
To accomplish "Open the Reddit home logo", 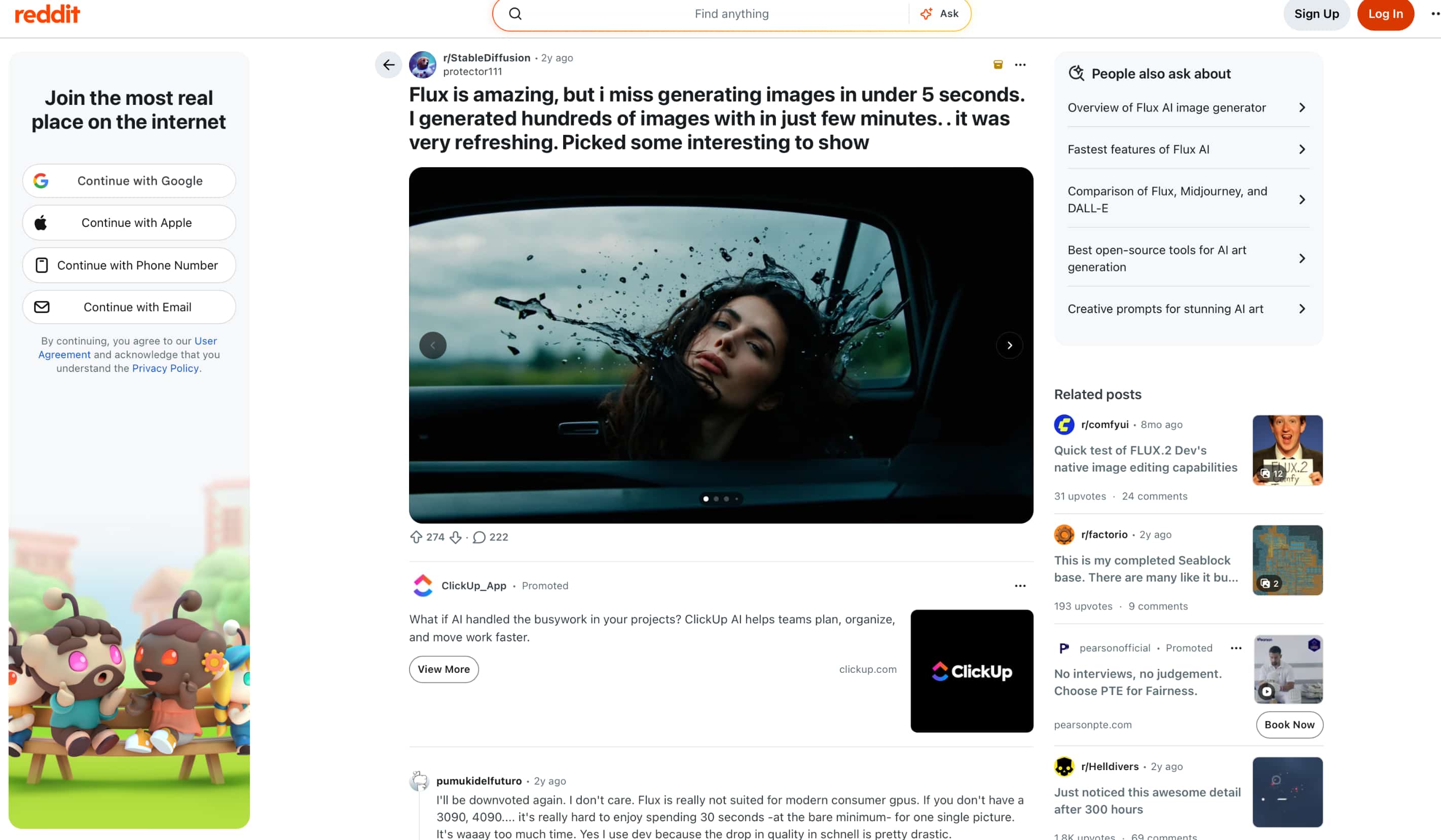I will coord(47,14).
